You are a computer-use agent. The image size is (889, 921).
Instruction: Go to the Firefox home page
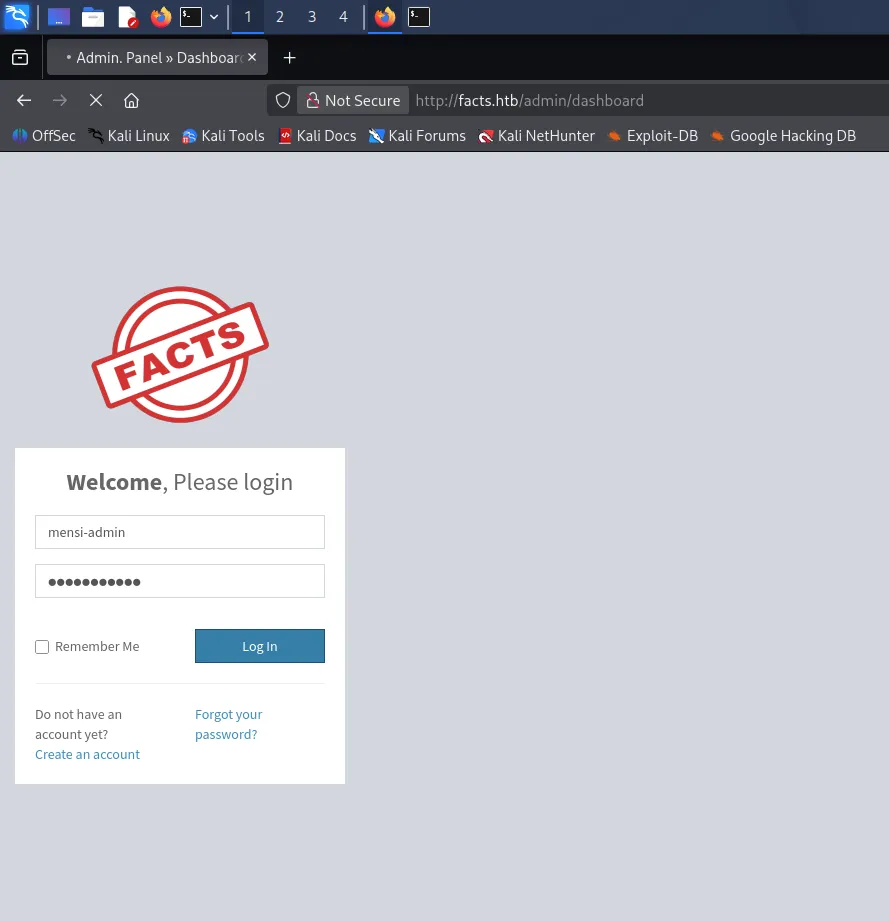(132, 100)
